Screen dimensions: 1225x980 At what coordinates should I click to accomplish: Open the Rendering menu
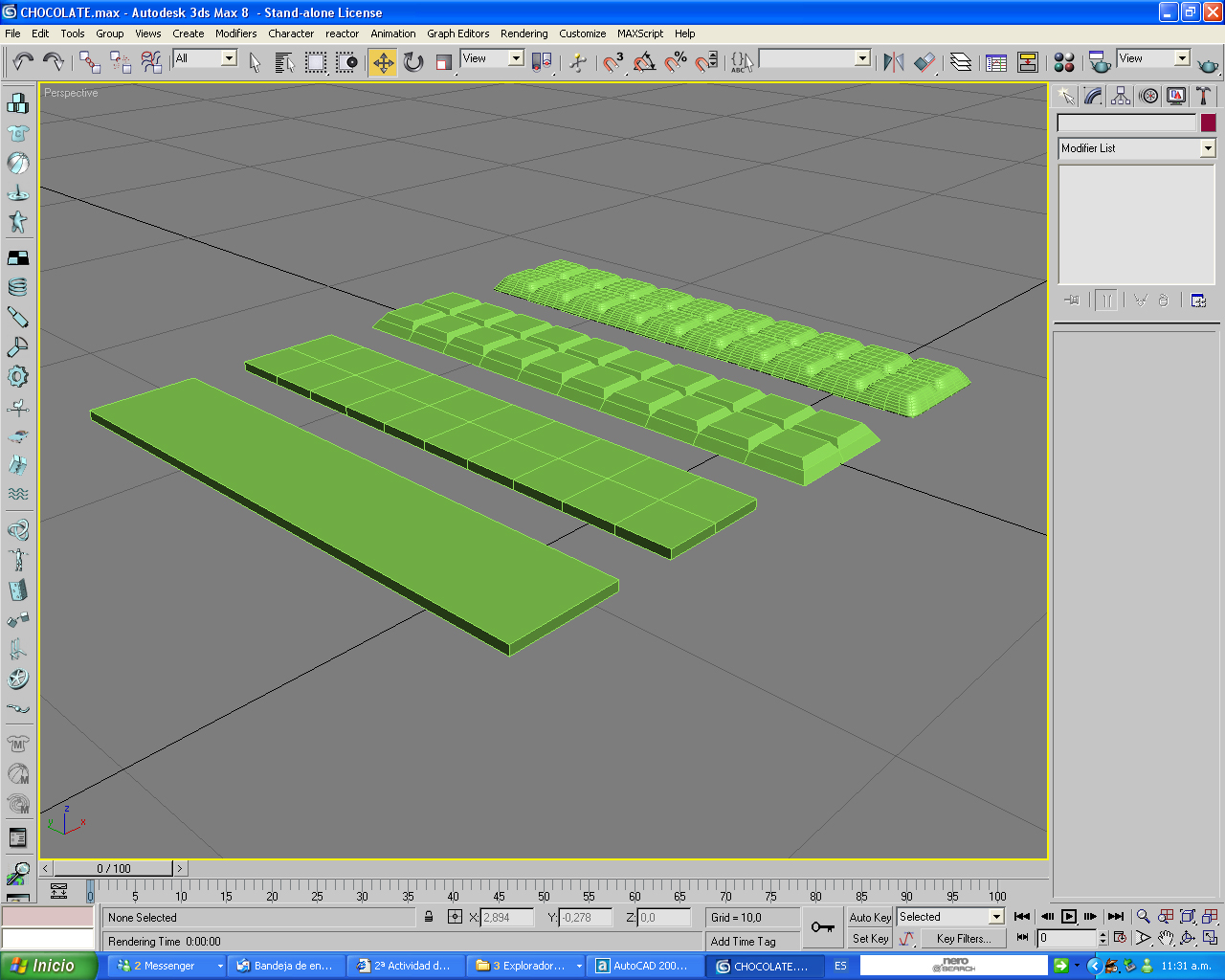[524, 33]
